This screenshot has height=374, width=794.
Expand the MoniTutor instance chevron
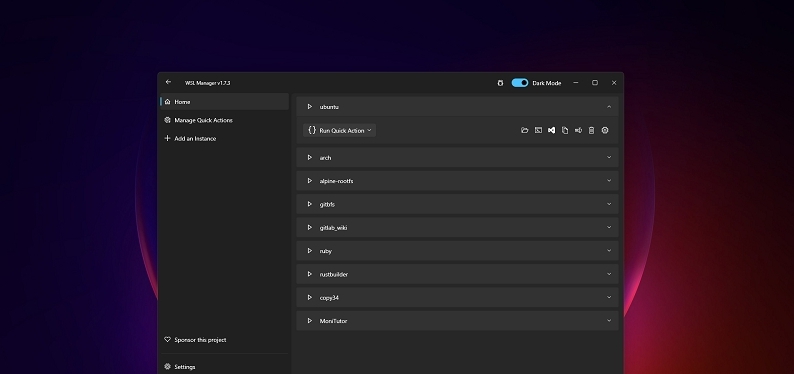point(609,320)
